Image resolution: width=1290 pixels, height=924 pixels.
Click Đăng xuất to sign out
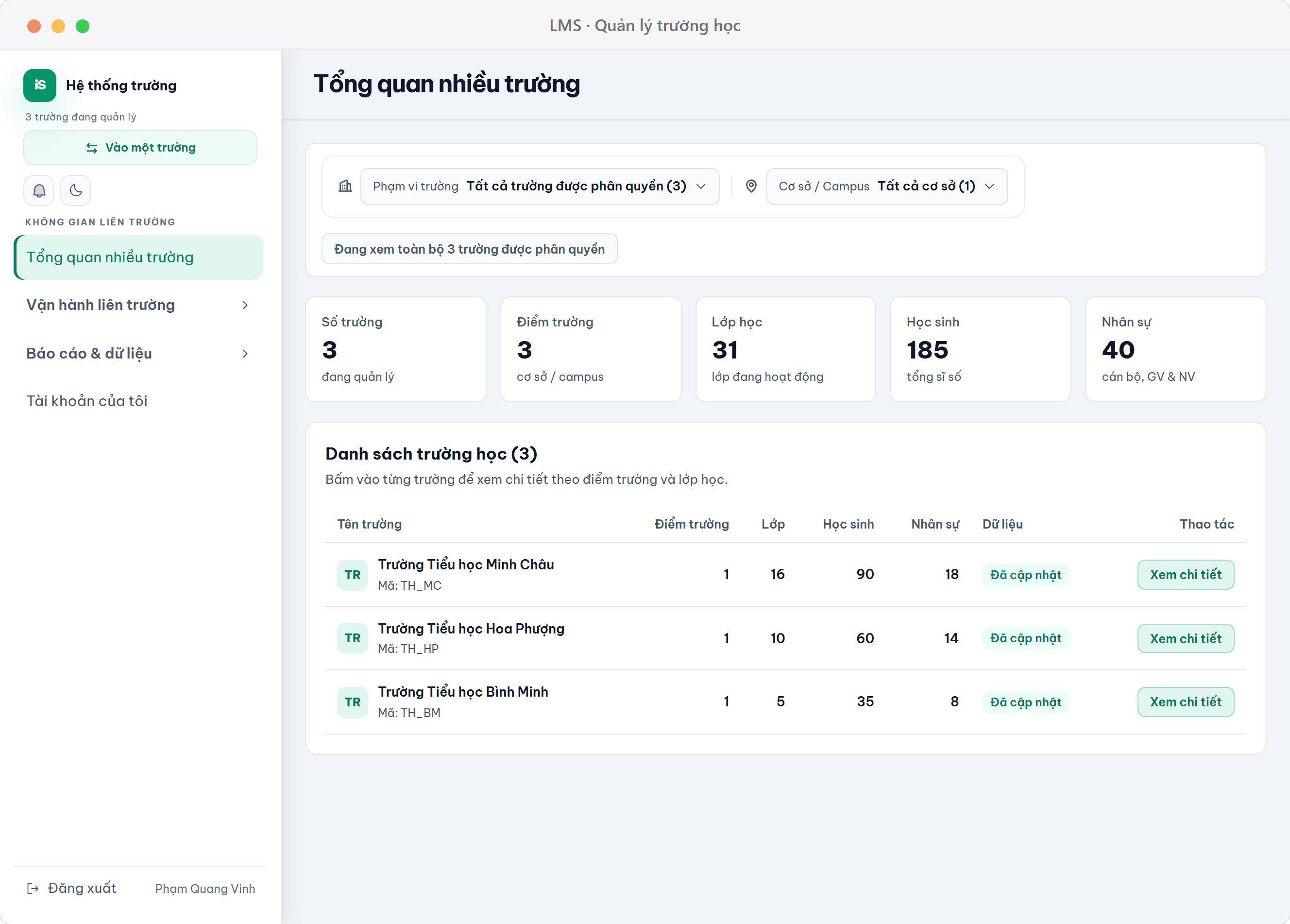click(72, 889)
